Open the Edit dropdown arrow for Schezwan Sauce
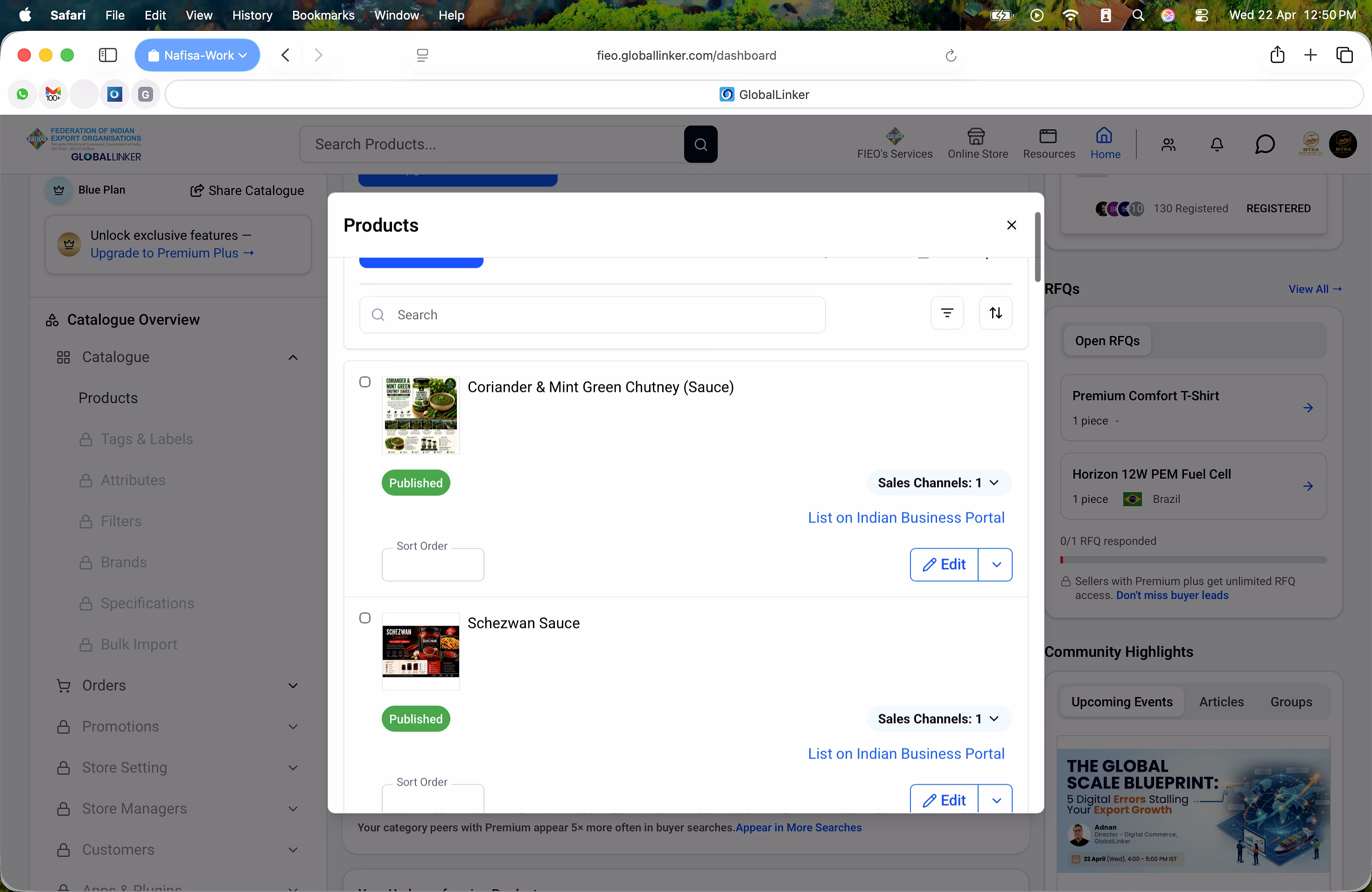 click(995, 800)
